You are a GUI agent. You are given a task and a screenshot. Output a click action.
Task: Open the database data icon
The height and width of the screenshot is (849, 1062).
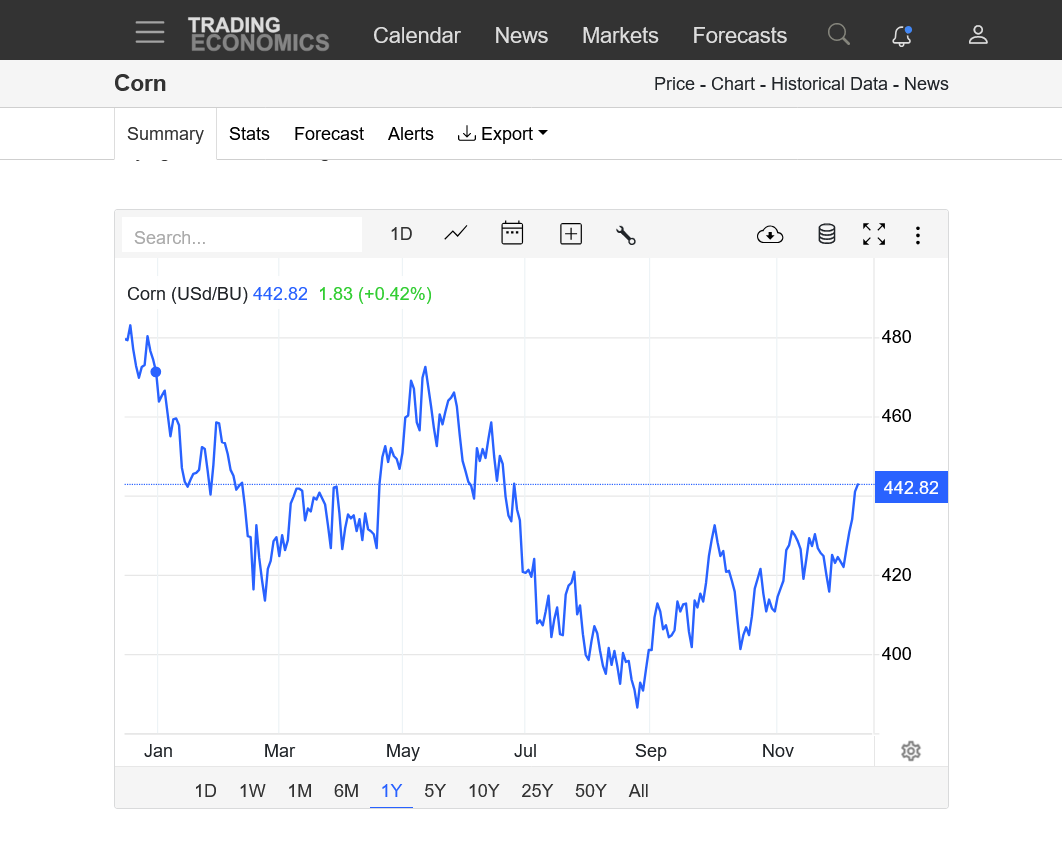pos(826,234)
